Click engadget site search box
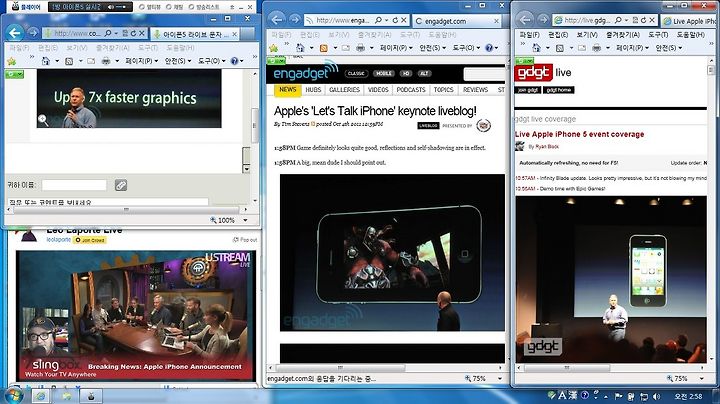The width and height of the screenshot is (720, 404). [484, 74]
